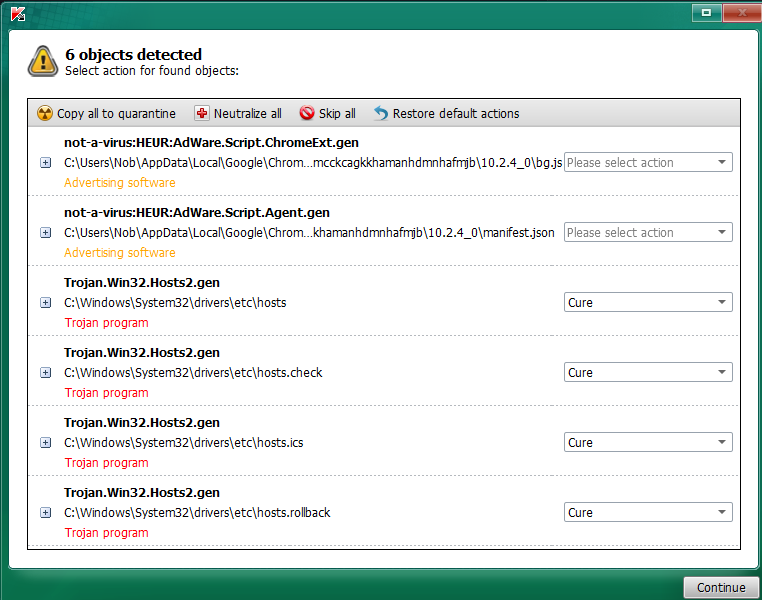The image size is (762, 600).
Task: Open action dropdown for bg.js
Action: click(x=648, y=162)
